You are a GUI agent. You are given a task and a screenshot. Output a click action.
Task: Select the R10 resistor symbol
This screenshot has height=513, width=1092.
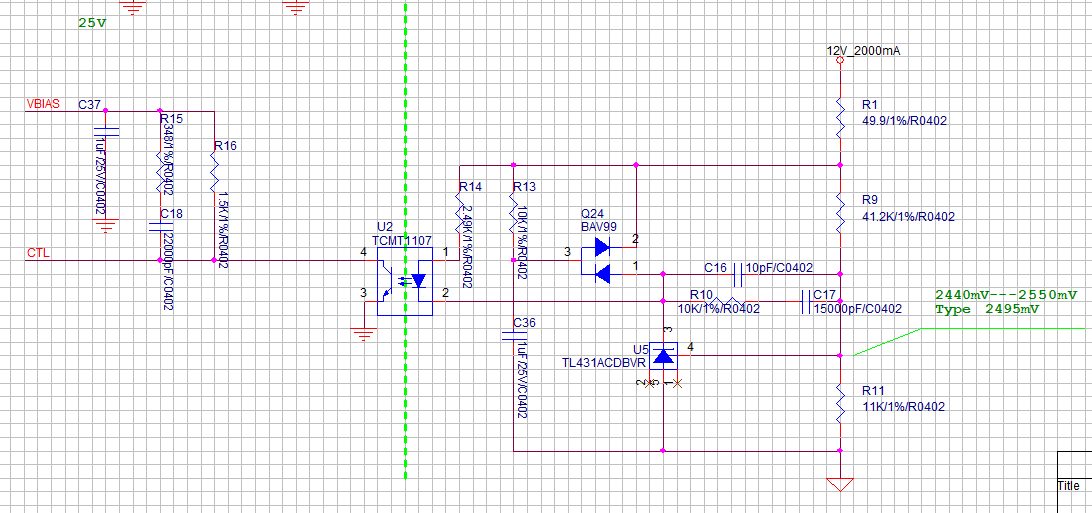click(x=726, y=301)
